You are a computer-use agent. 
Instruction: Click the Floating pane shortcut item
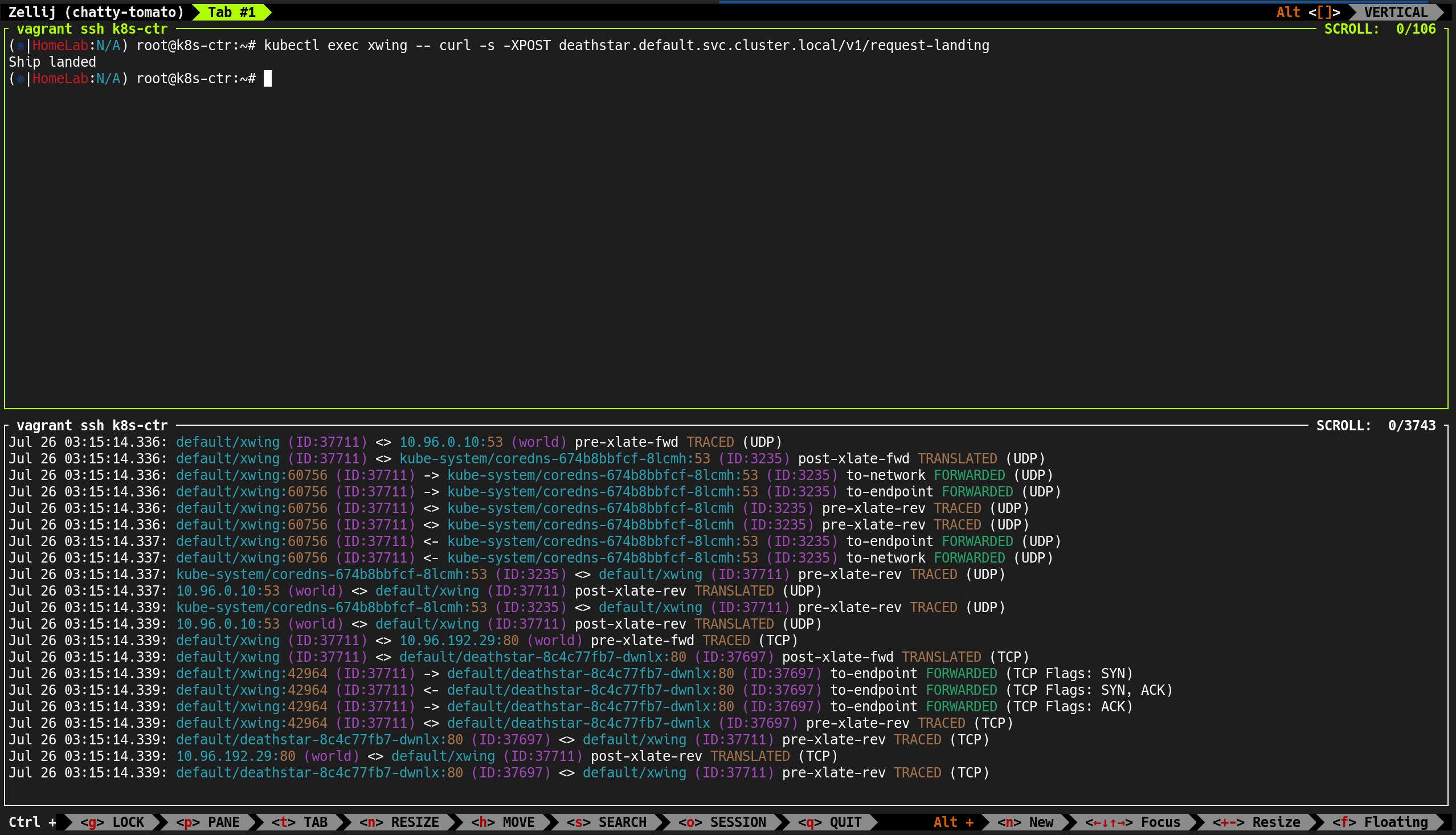(1380, 822)
